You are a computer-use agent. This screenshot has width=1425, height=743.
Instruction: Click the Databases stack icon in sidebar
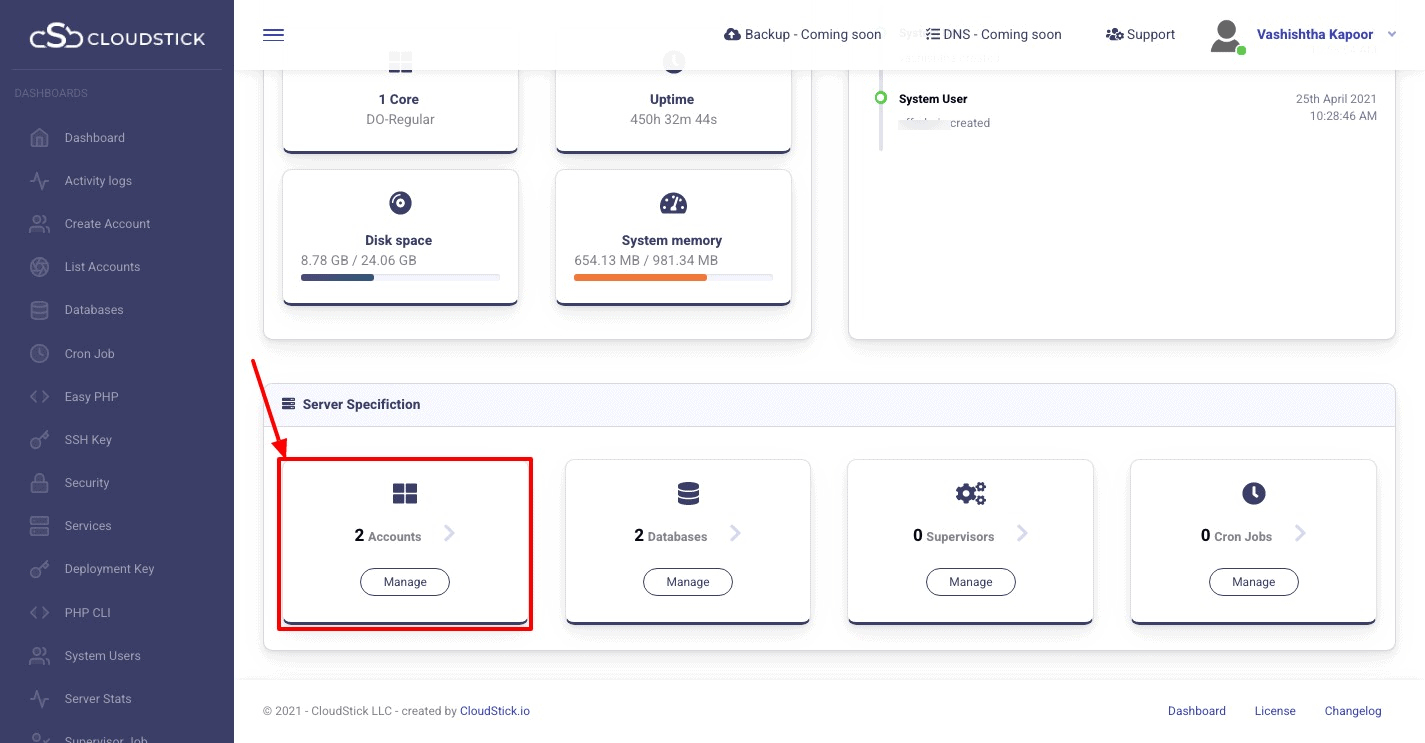[x=39, y=310]
